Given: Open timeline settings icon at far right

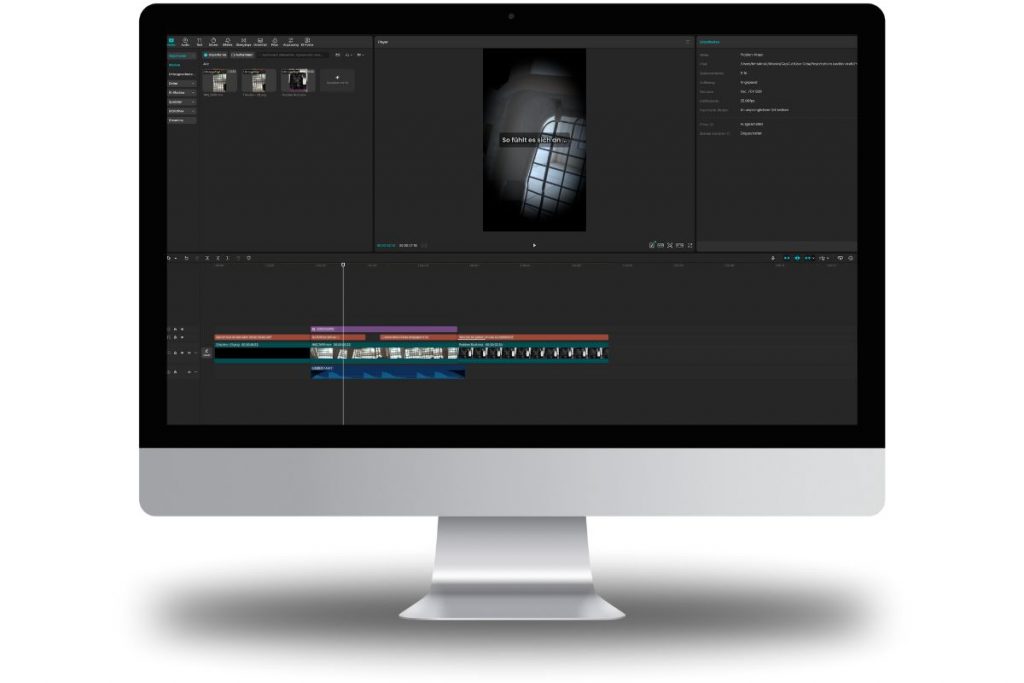Looking at the screenshot, I should click(x=851, y=258).
